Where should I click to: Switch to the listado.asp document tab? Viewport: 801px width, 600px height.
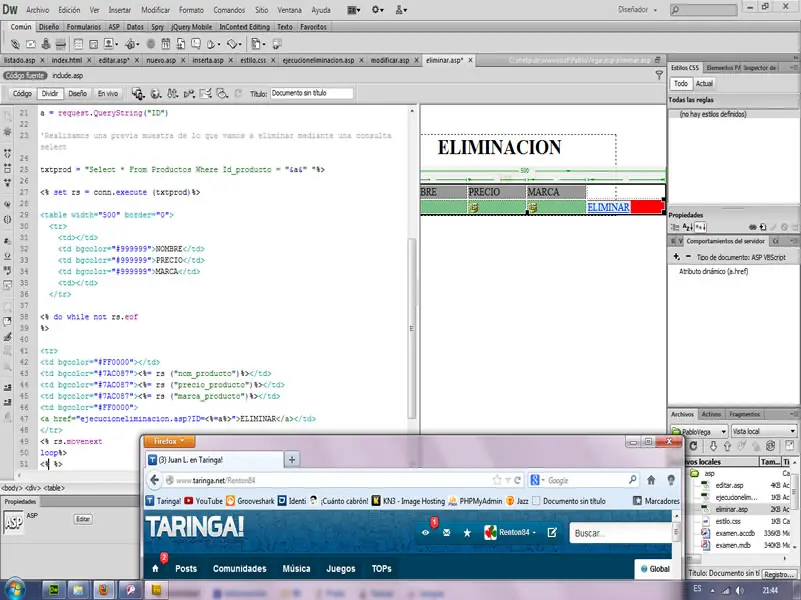20,60
